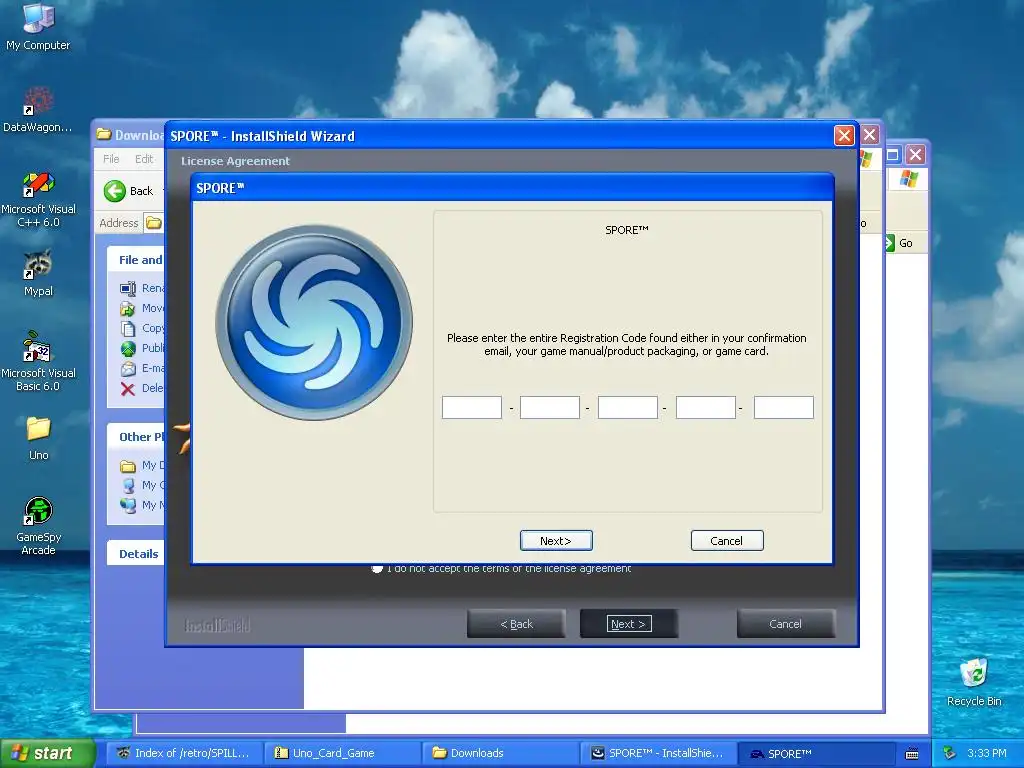Select 'I do not accept' license radio button

377,568
